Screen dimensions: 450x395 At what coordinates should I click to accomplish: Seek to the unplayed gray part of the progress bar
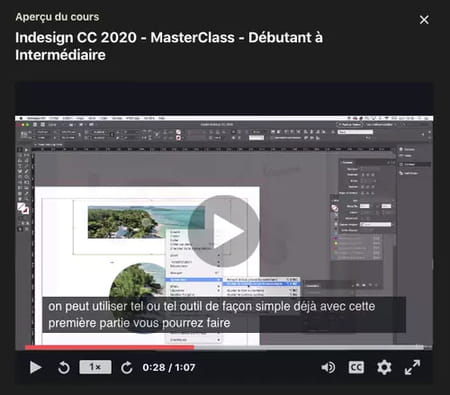309,347
